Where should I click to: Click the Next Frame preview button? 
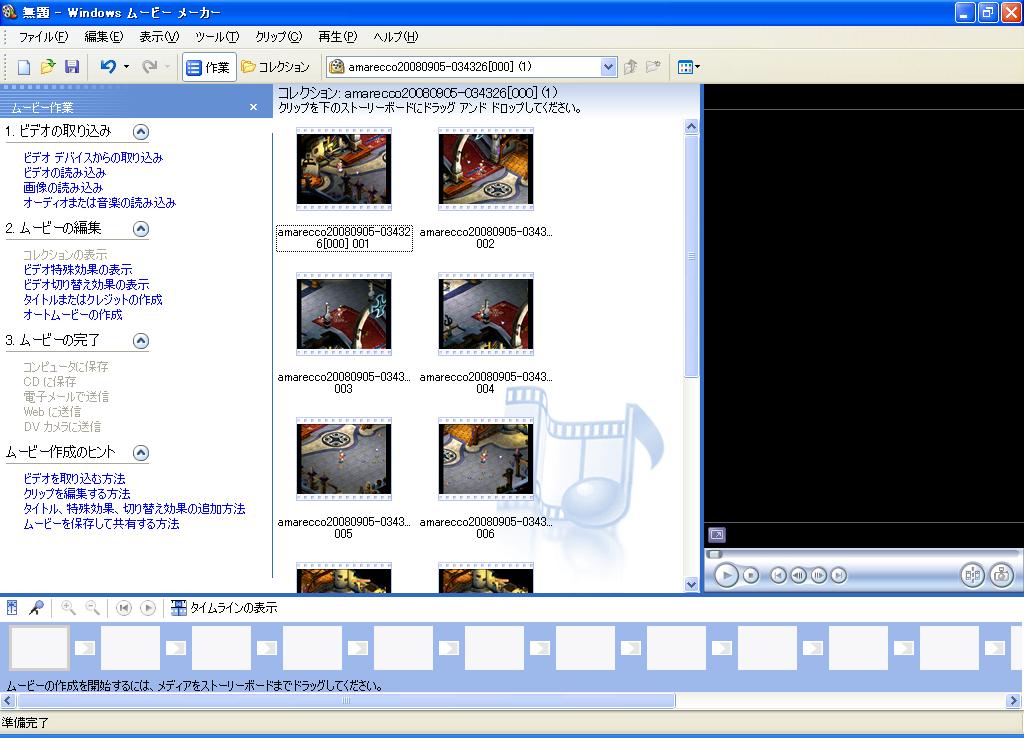(818, 575)
